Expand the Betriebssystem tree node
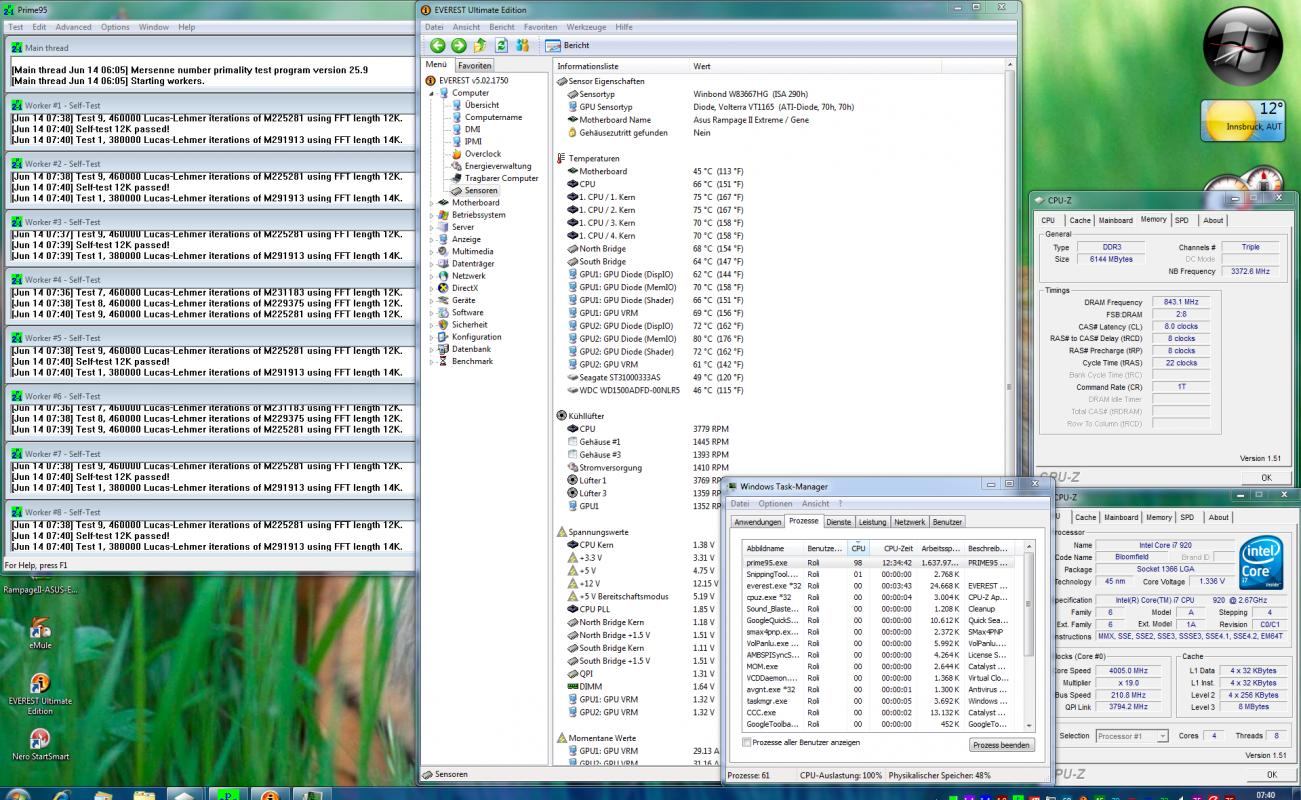 (432, 215)
